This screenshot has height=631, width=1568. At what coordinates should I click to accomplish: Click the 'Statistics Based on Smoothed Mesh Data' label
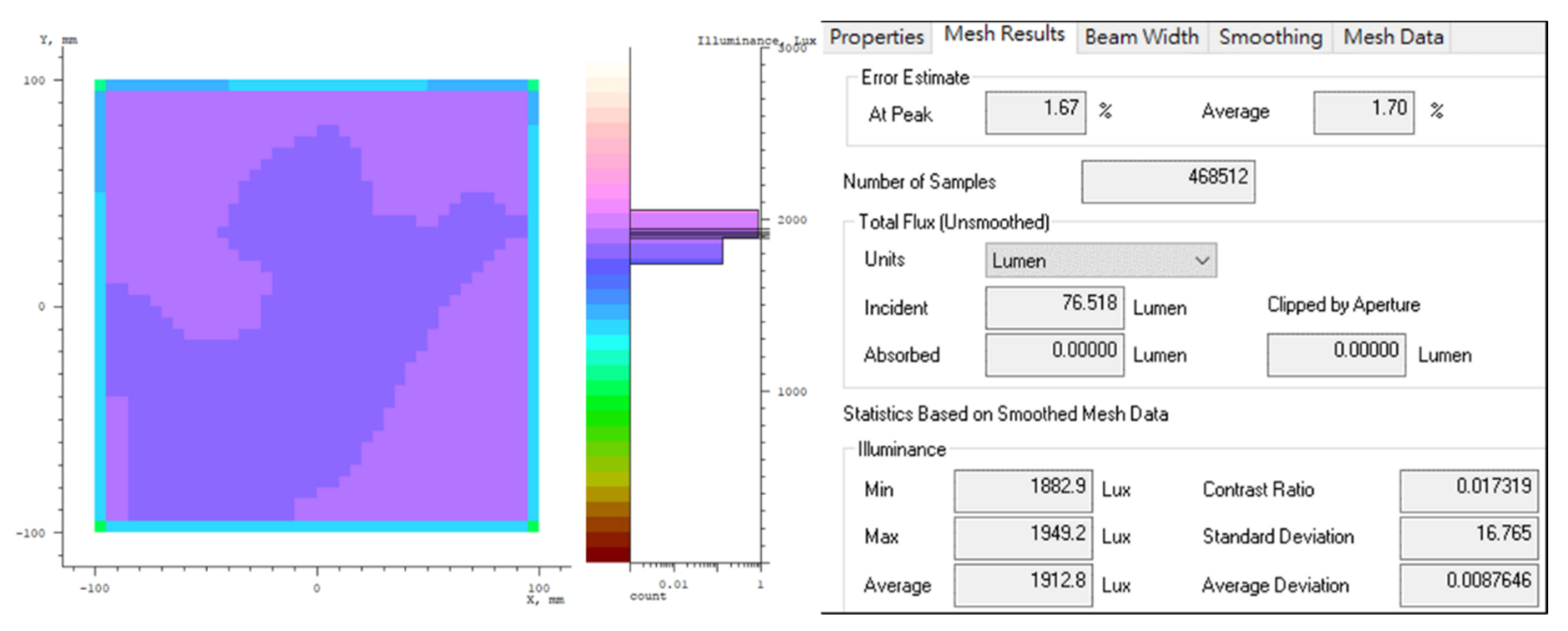pos(1006,414)
